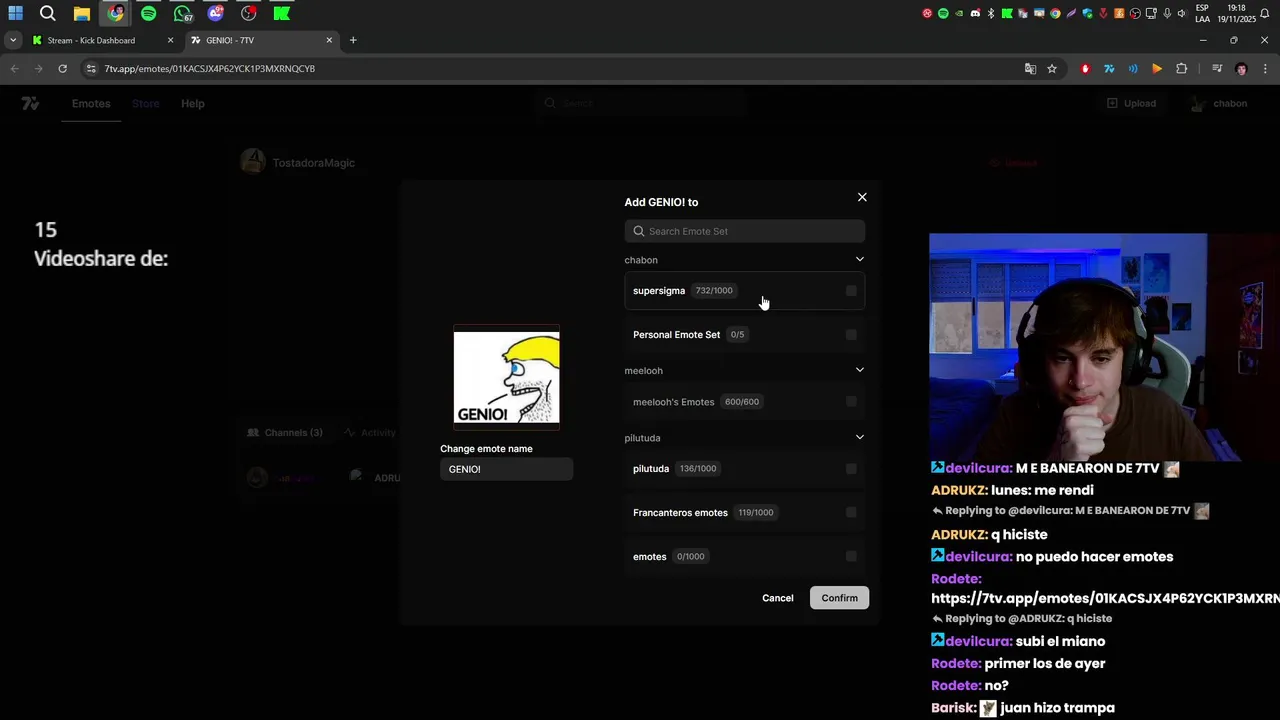Screen dimensions: 1280x720
Task: Tick the meelooh's Emotes checkbox
Action: 851,402
